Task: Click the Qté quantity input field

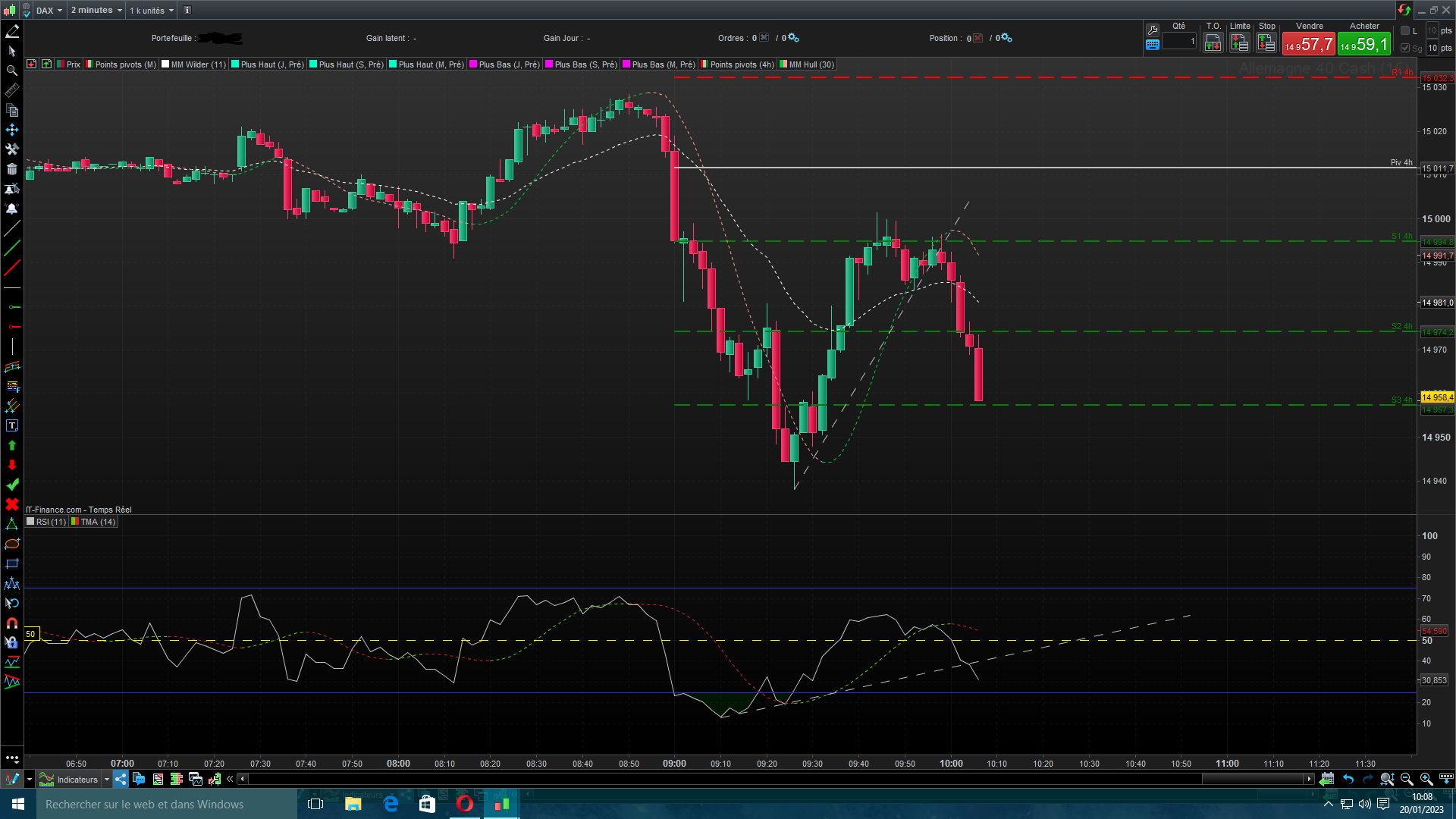Action: [x=1179, y=42]
